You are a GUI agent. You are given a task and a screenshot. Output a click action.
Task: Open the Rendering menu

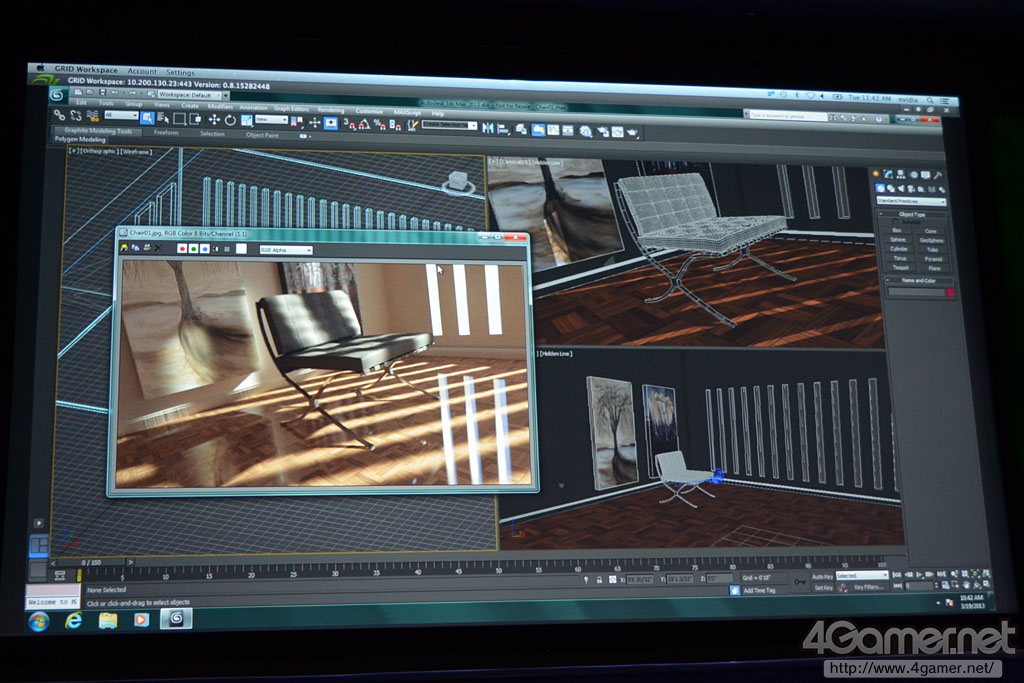(331, 110)
